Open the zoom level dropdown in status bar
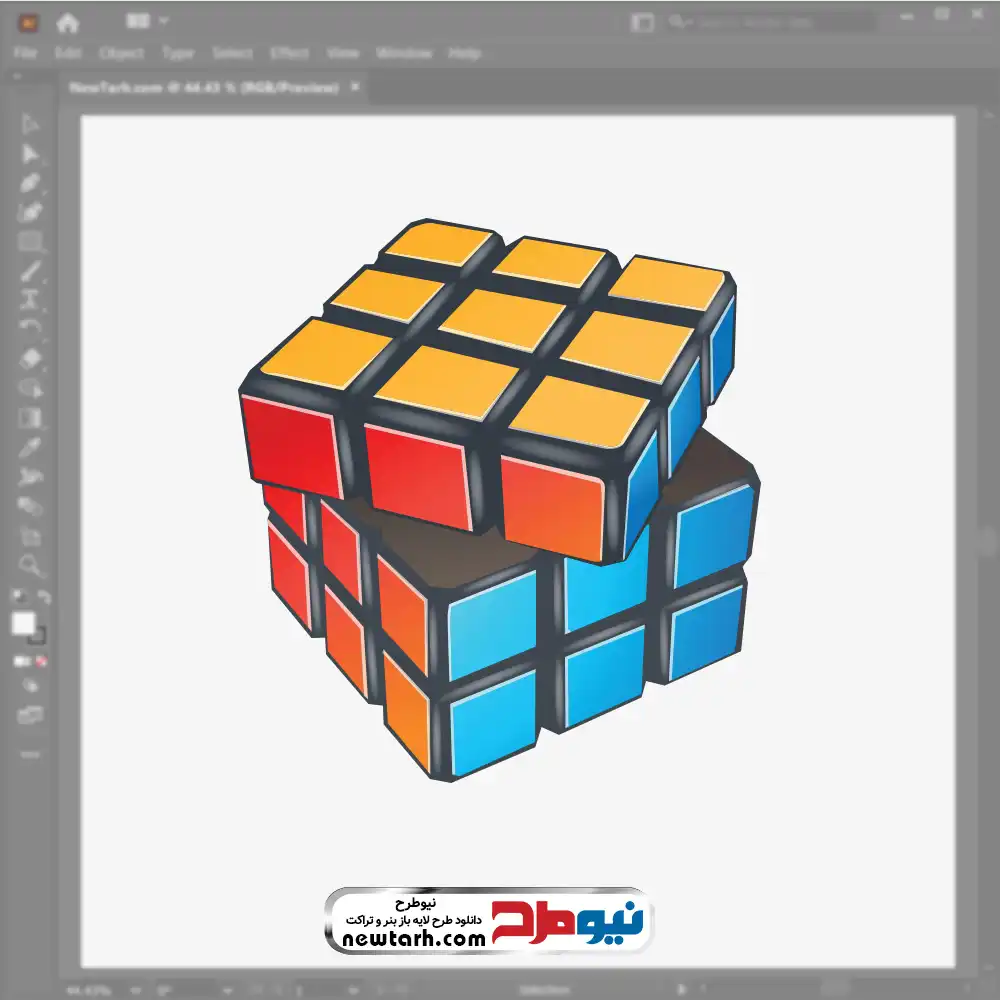Viewport: 1000px width, 1000px height. pos(135,991)
